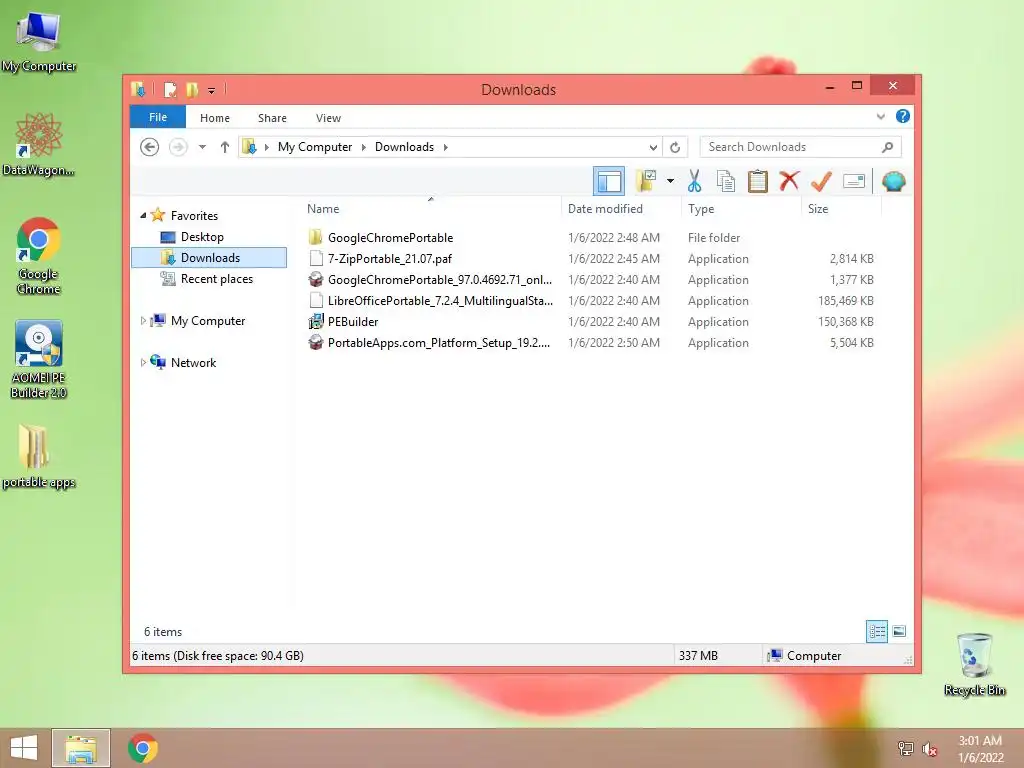The width and height of the screenshot is (1024, 768).
Task: Click the blue shell icon in toolbar
Action: click(893, 181)
